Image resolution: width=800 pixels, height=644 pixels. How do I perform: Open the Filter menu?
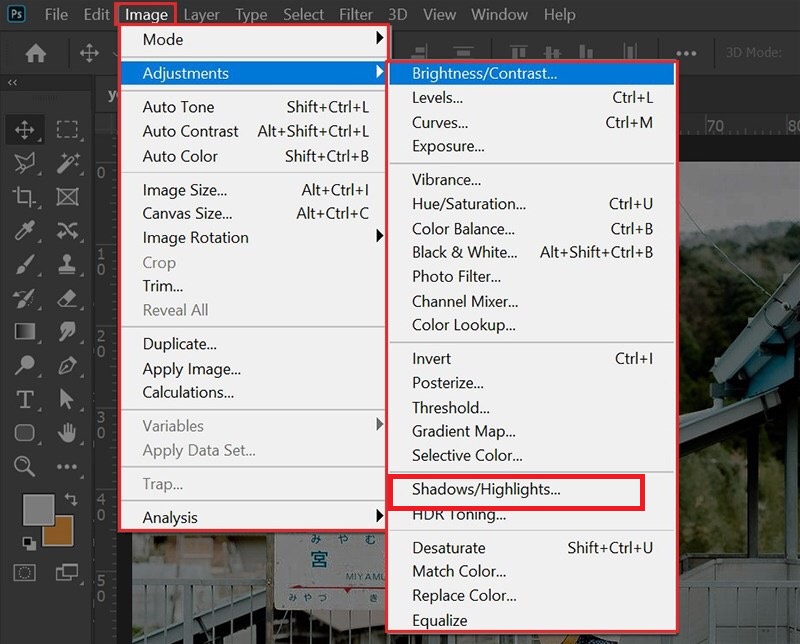coord(356,14)
